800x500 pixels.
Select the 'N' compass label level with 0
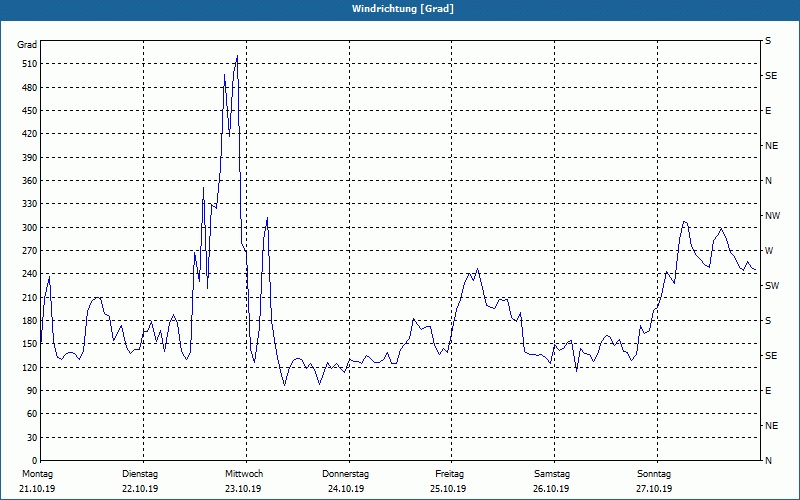(768, 461)
